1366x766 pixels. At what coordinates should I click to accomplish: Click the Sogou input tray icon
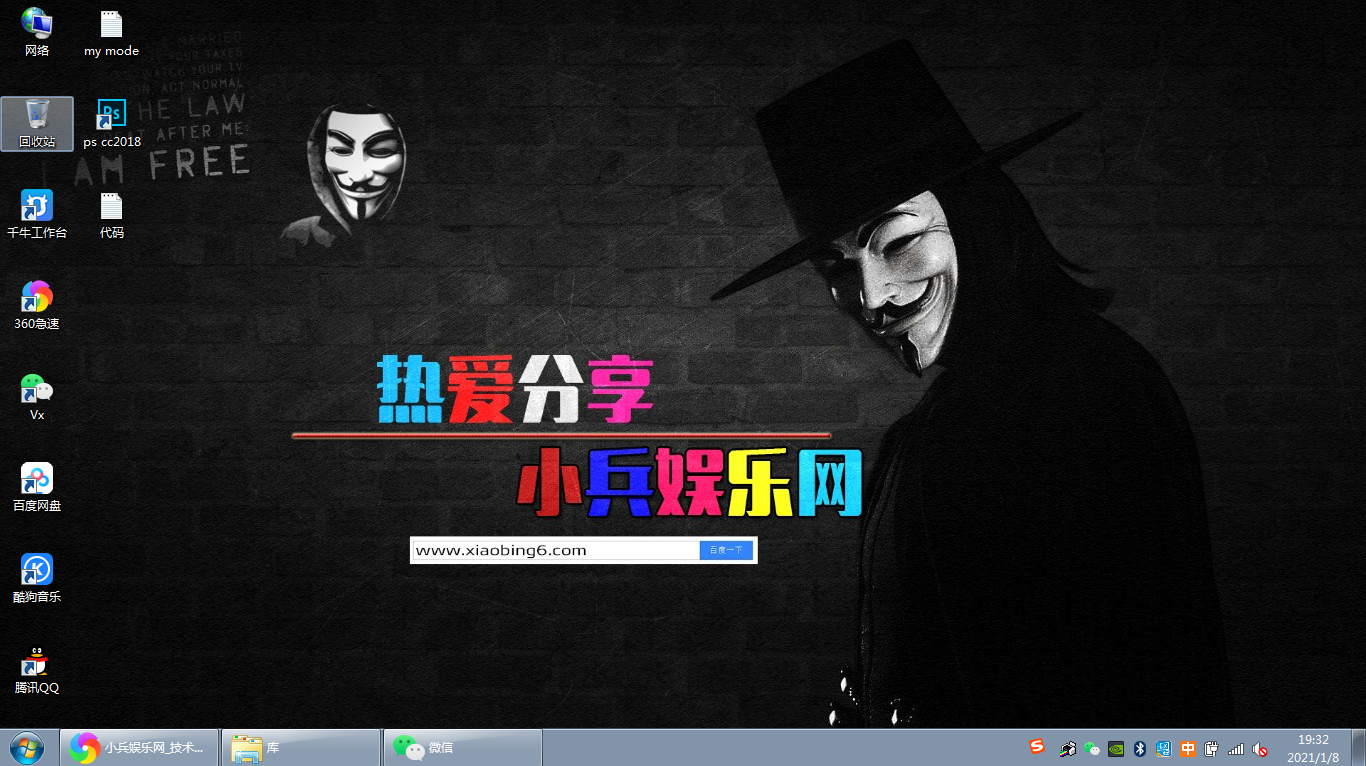point(1037,747)
